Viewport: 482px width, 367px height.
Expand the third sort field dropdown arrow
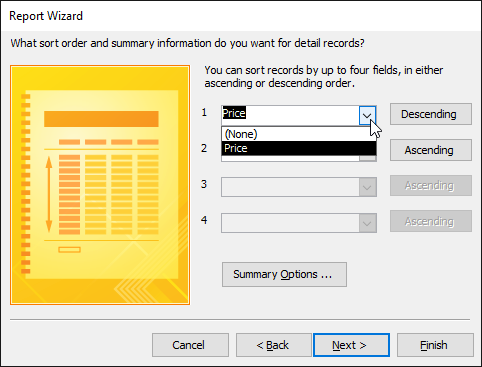pos(367,187)
